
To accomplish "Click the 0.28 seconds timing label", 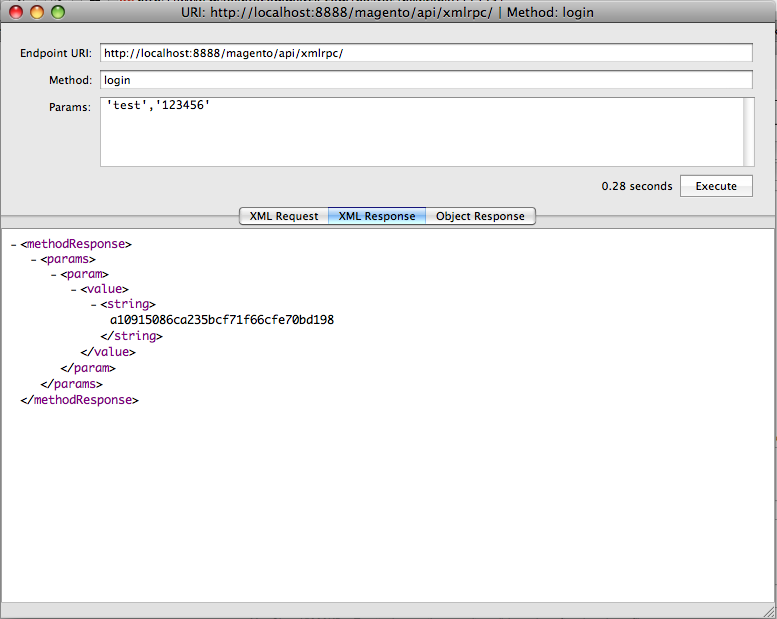I will (x=637, y=186).
